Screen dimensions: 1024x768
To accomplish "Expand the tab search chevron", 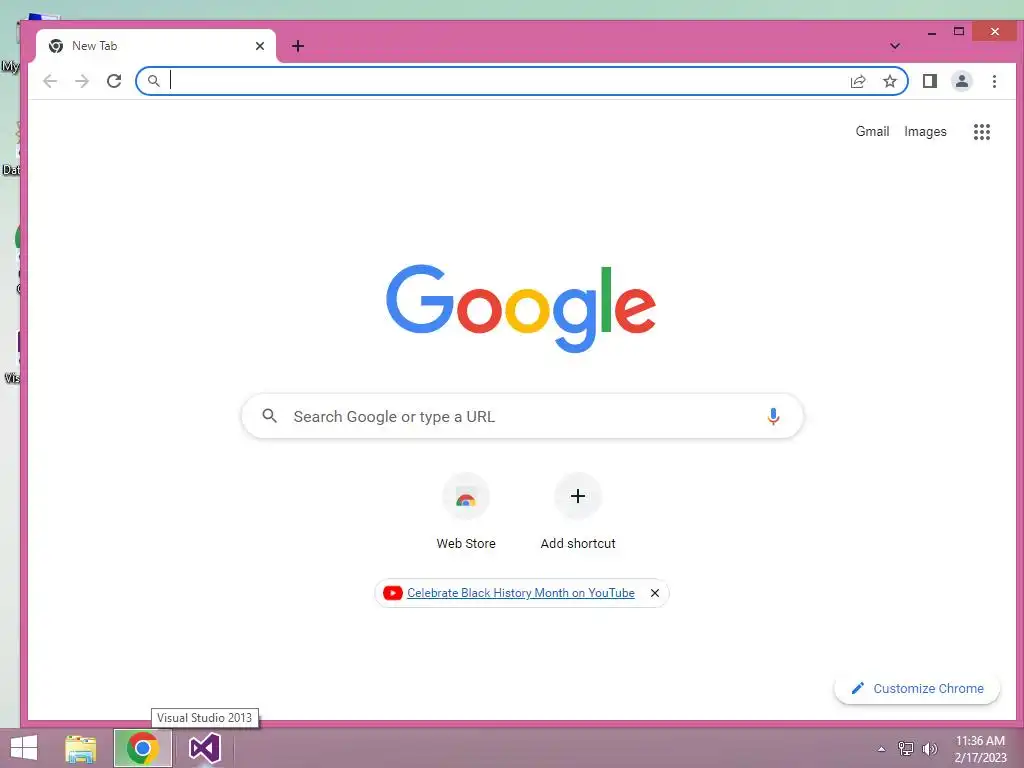I will [895, 46].
